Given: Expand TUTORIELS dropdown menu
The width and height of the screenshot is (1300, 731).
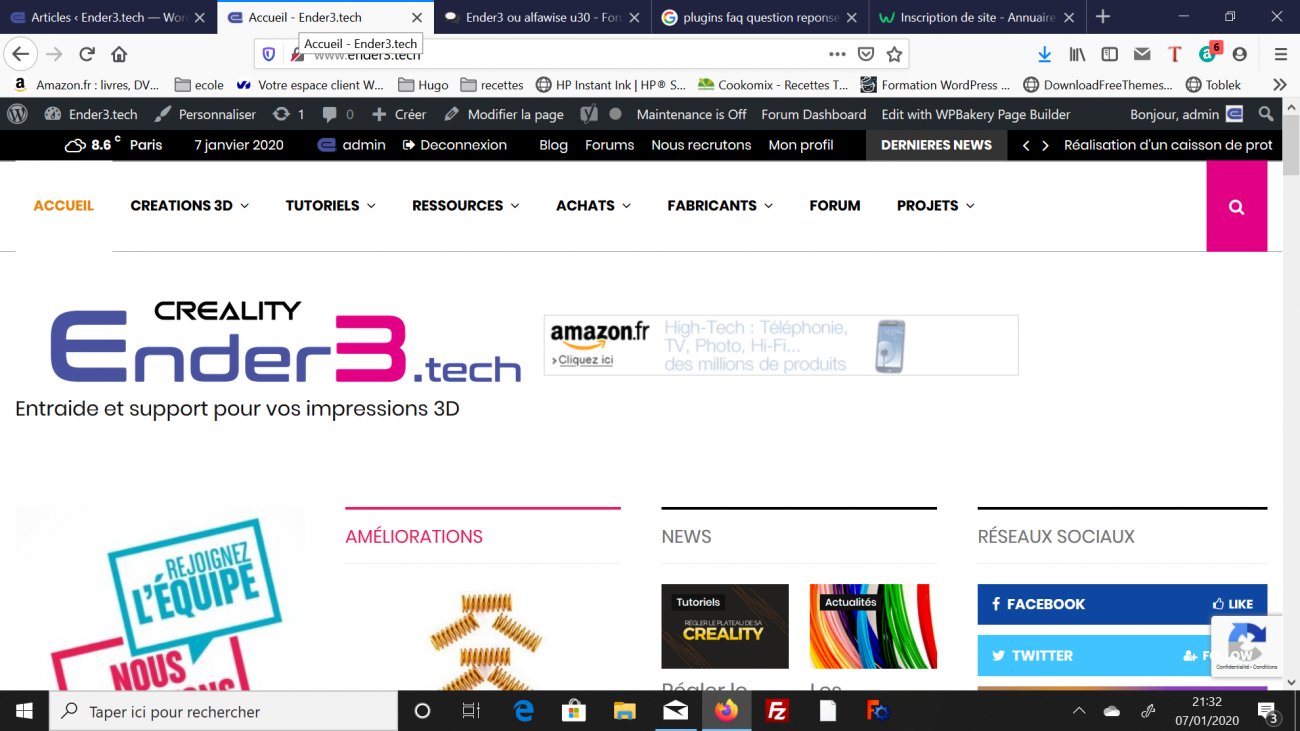Looking at the screenshot, I should coord(330,205).
